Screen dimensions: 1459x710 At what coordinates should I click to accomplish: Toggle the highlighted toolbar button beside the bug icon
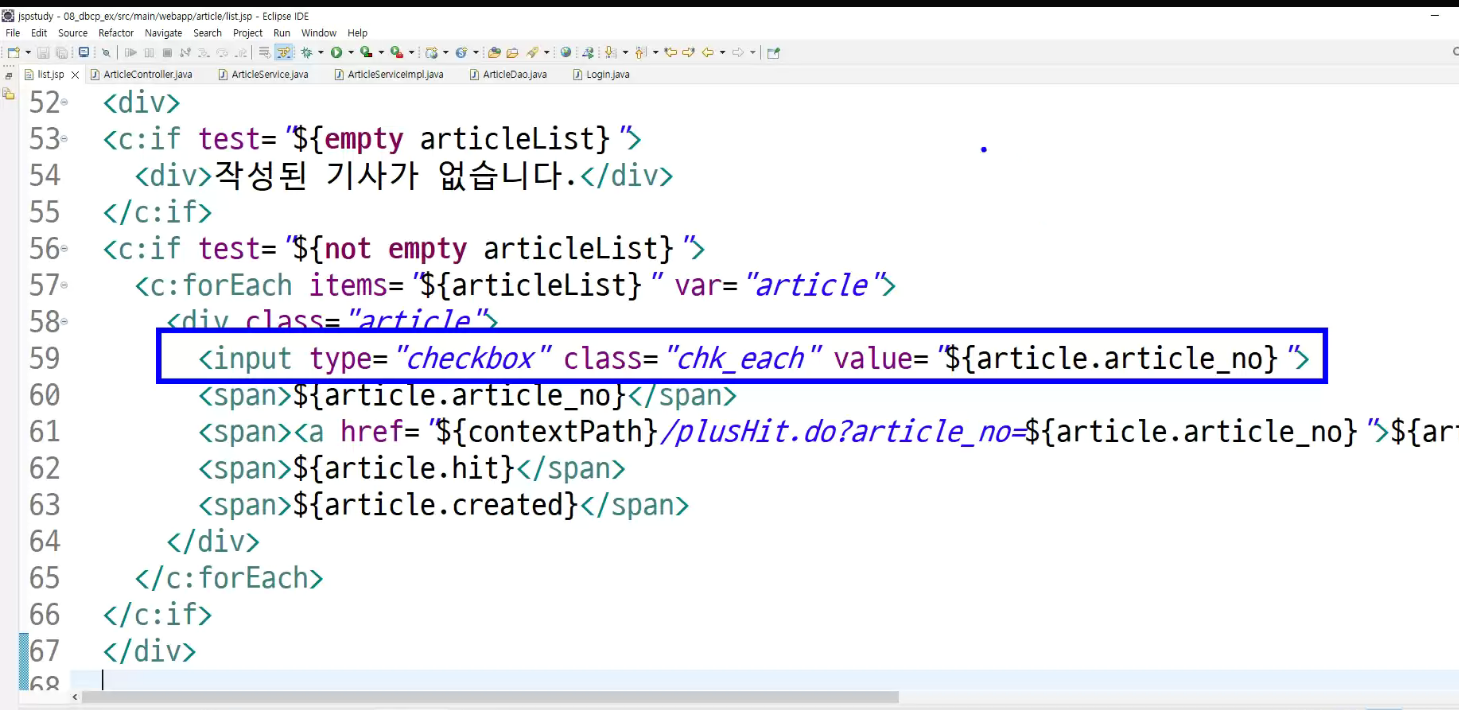[284, 52]
